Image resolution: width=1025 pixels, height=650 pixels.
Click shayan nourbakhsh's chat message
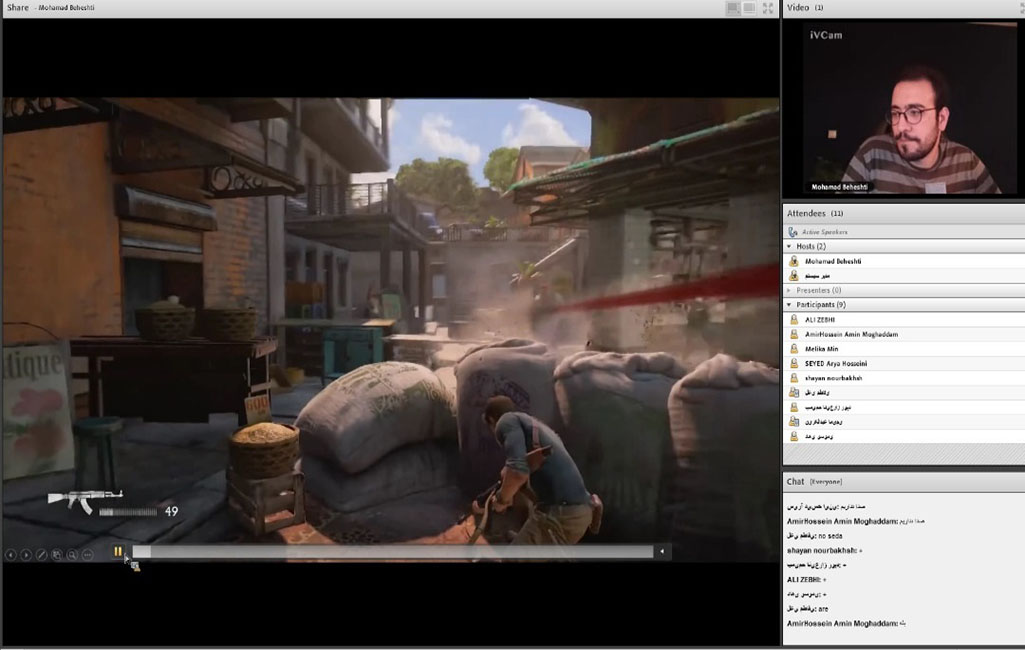[x=824, y=551]
